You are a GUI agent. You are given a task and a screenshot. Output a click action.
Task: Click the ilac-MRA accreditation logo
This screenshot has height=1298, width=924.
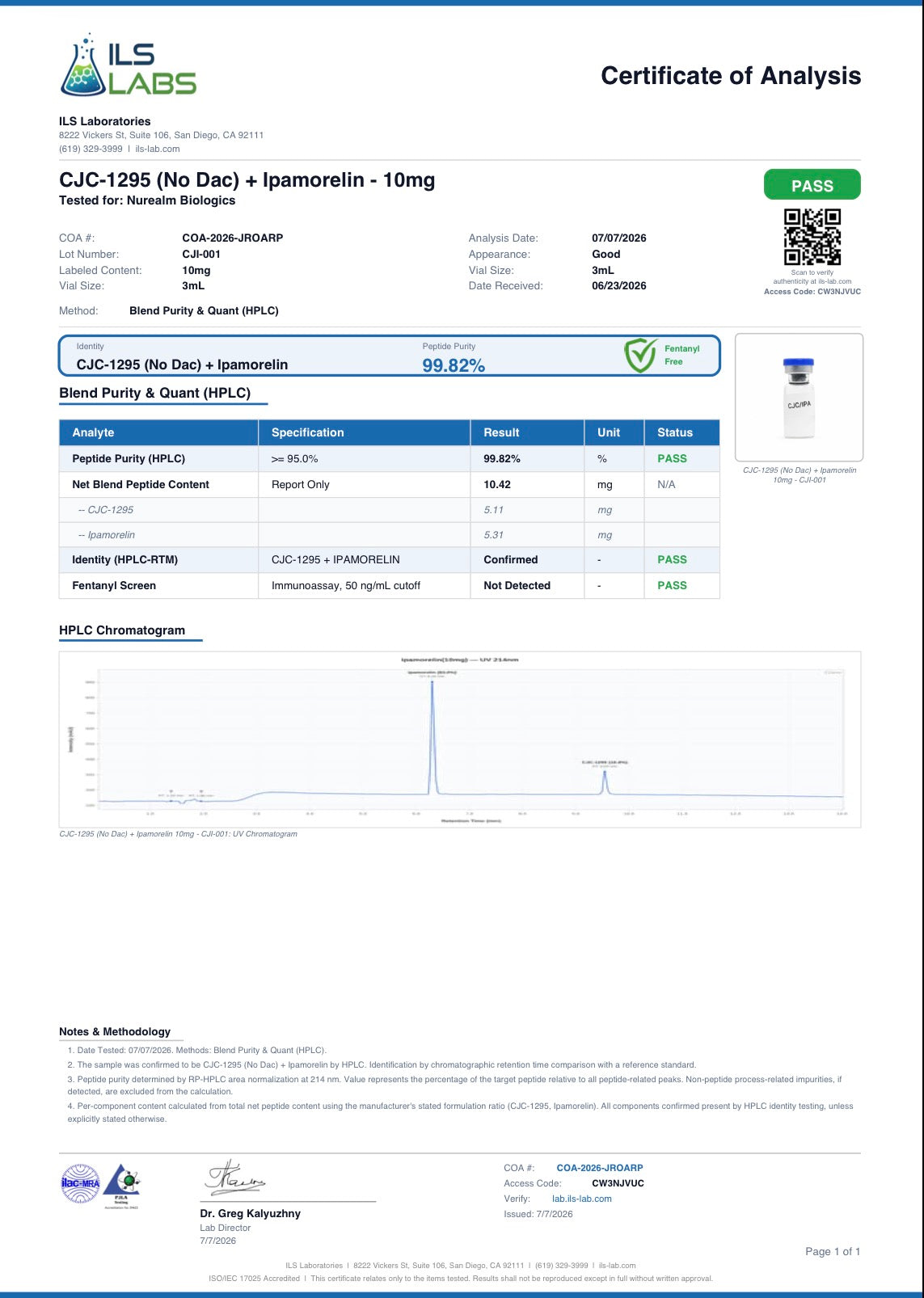pos(80,1183)
